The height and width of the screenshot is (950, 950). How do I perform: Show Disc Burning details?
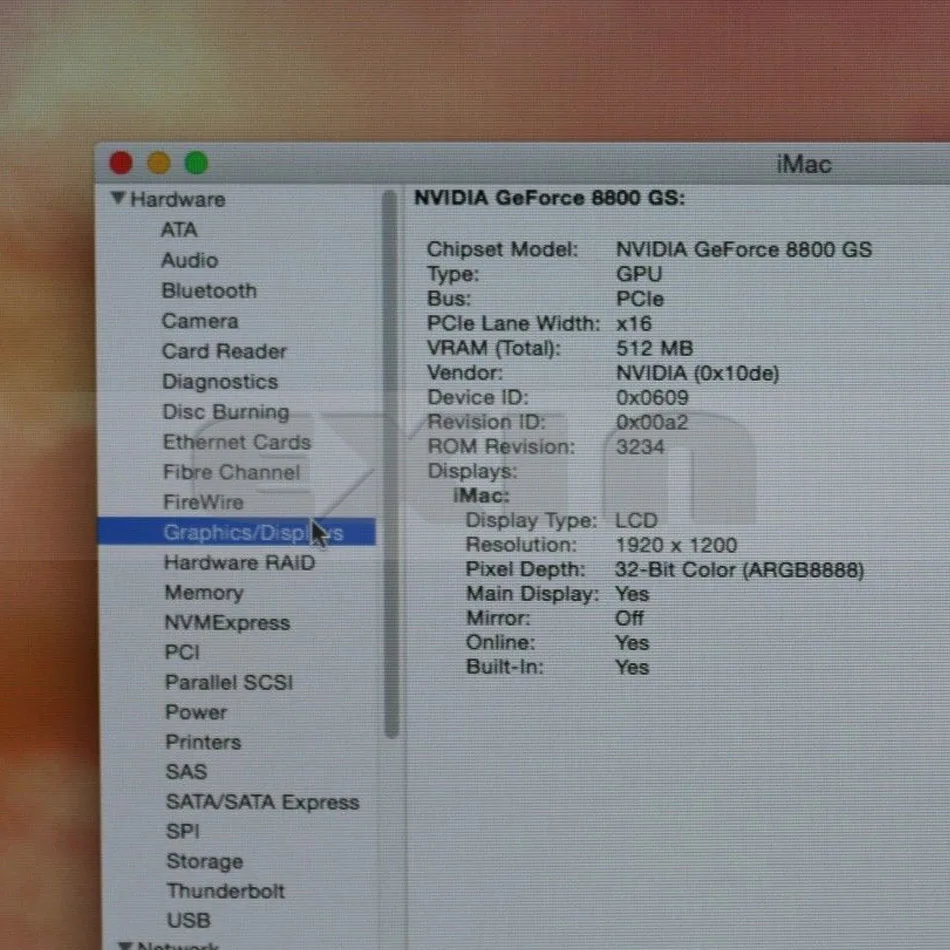point(225,411)
